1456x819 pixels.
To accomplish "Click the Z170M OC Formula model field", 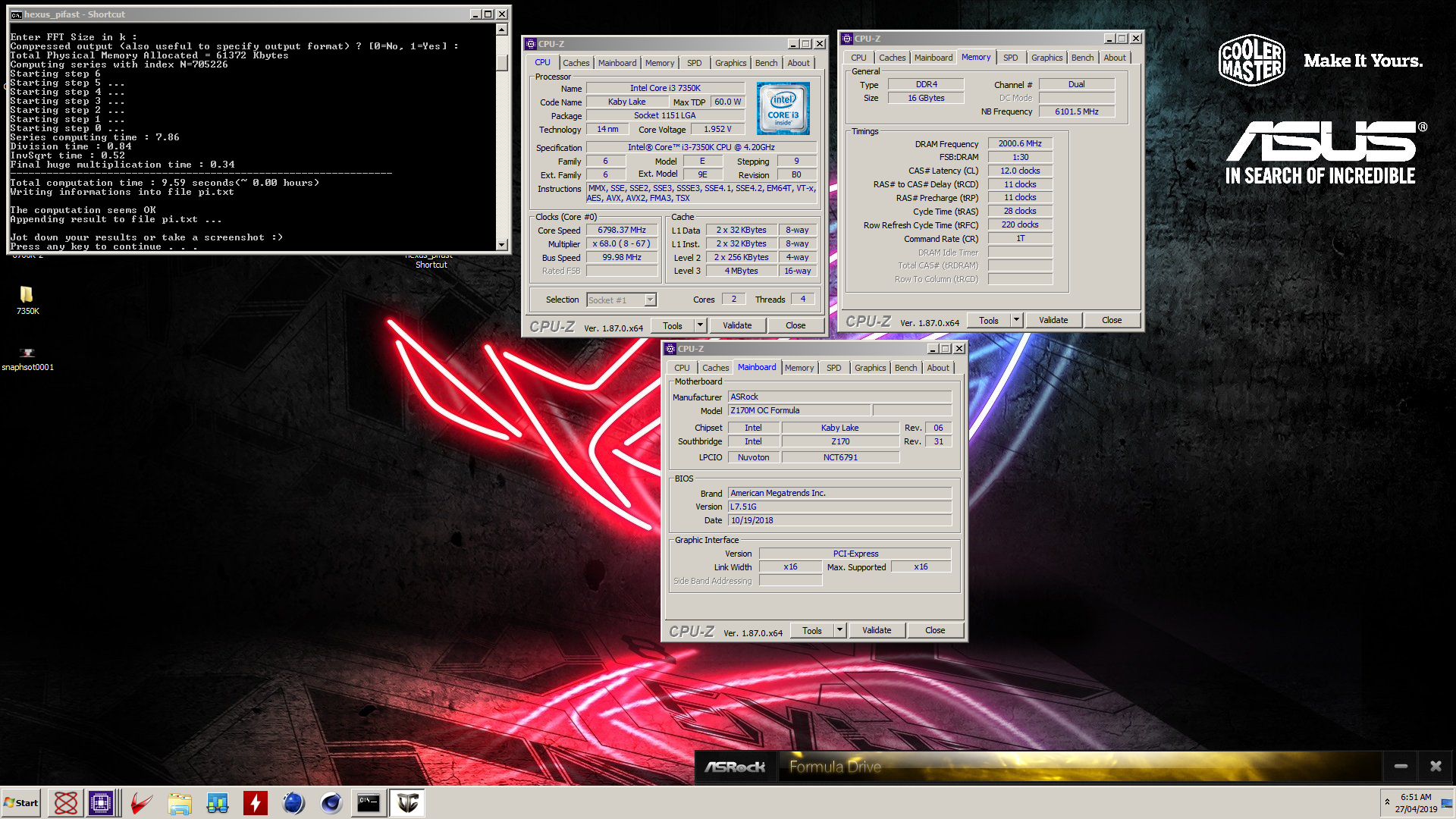I will 799,410.
